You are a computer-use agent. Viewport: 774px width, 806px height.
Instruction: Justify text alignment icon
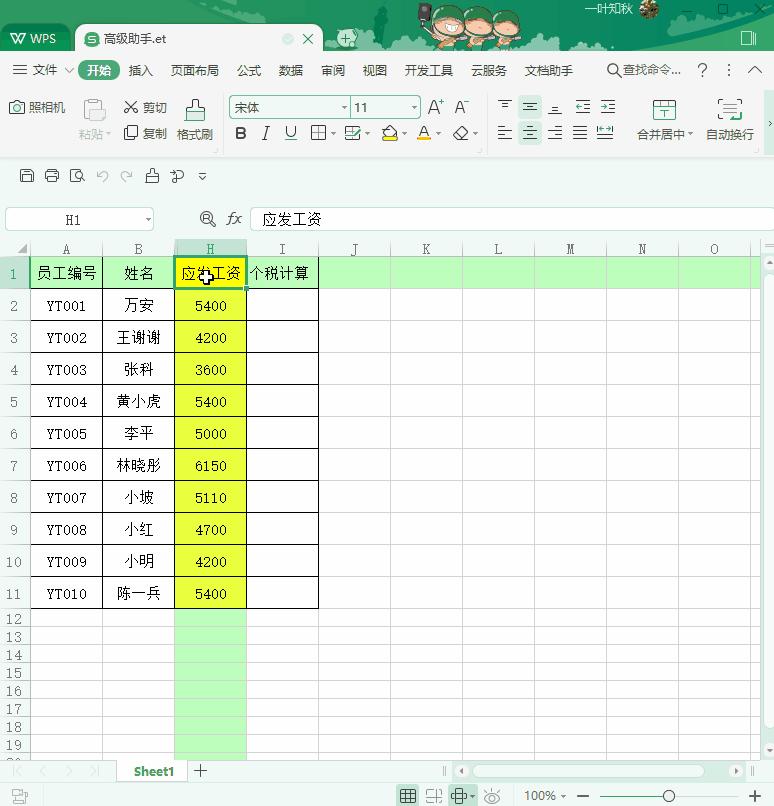[580, 133]
